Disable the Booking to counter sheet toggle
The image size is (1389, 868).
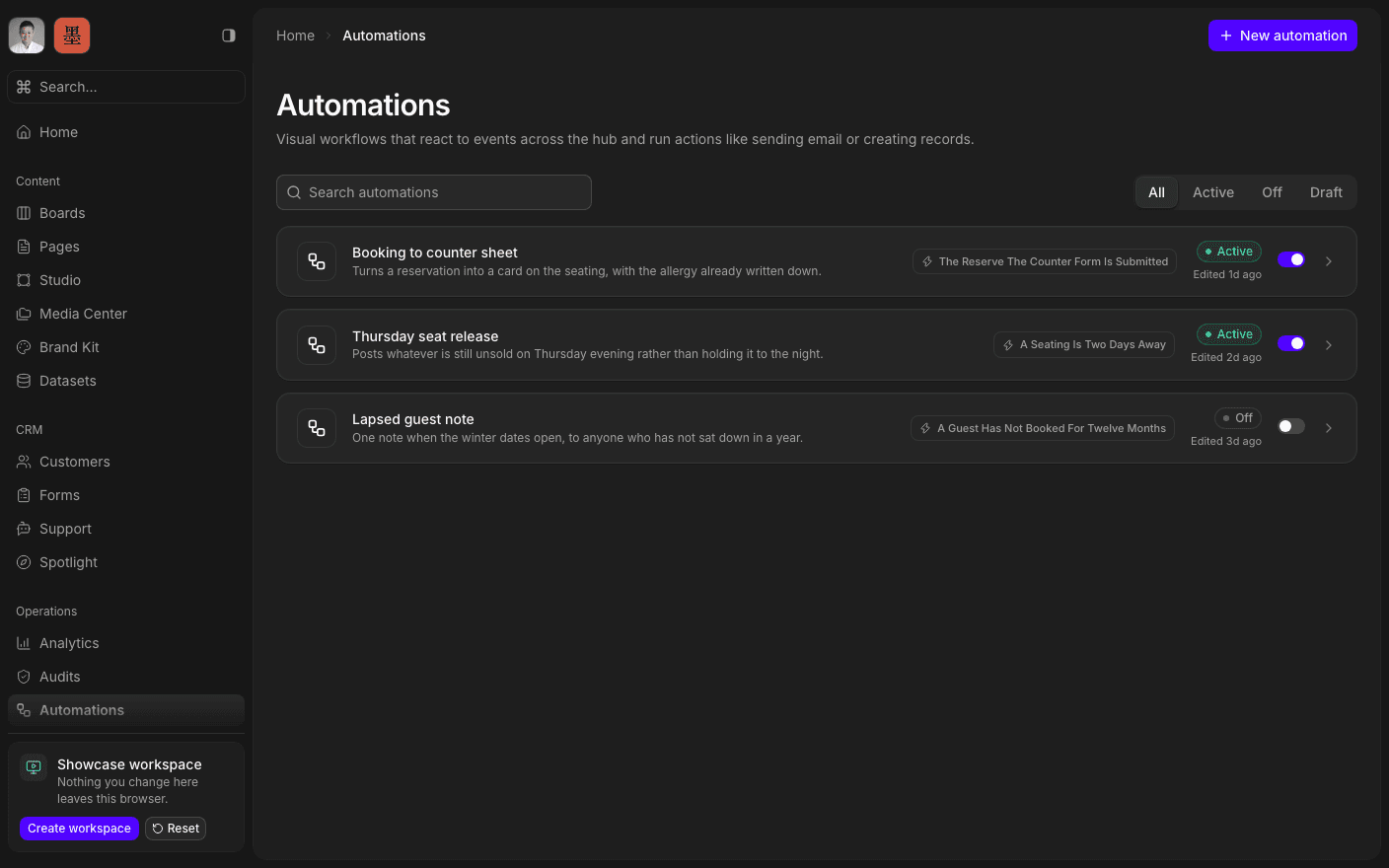[1291, 259]
